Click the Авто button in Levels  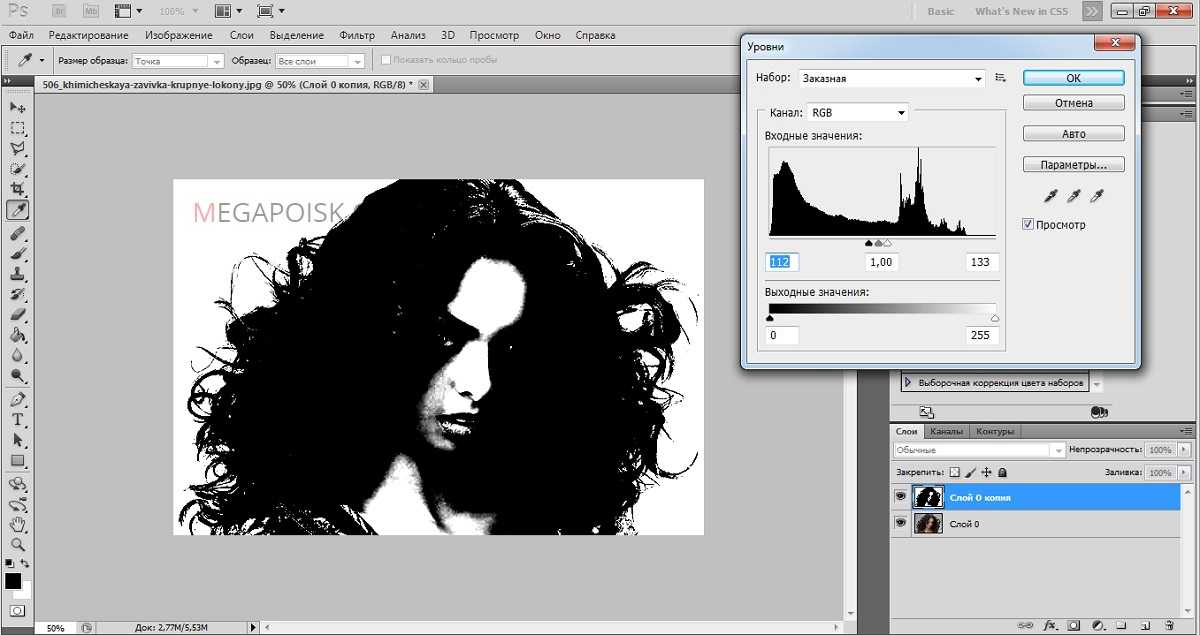click(1074, 134)
